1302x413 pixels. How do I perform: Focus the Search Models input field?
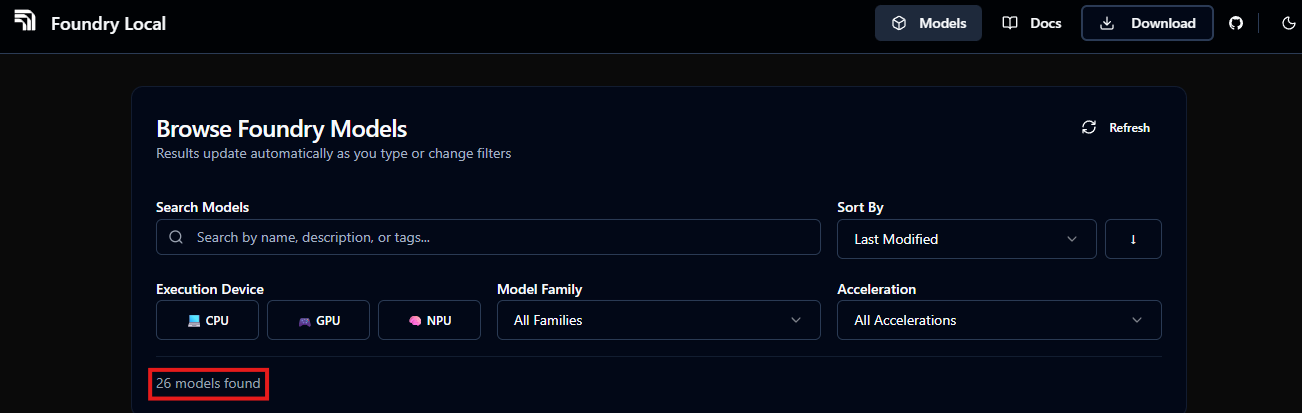point(488,238)
